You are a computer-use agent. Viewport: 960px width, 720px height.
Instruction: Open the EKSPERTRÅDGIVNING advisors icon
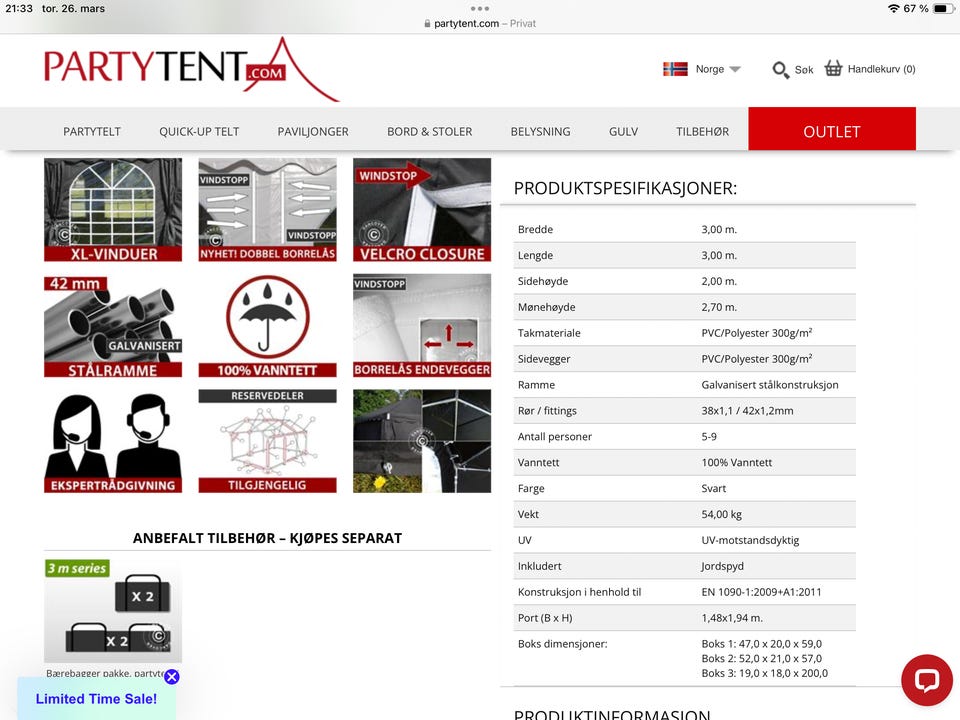tap(113, 441)
